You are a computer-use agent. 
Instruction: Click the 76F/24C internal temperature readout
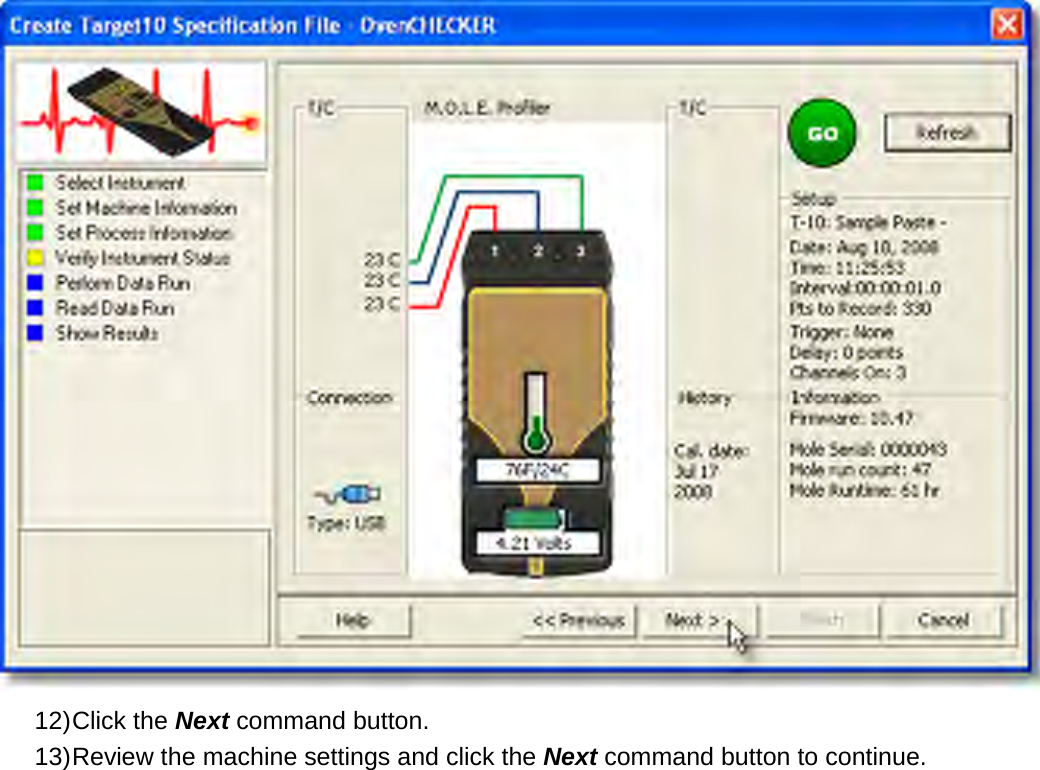click(x=538, y=470)
